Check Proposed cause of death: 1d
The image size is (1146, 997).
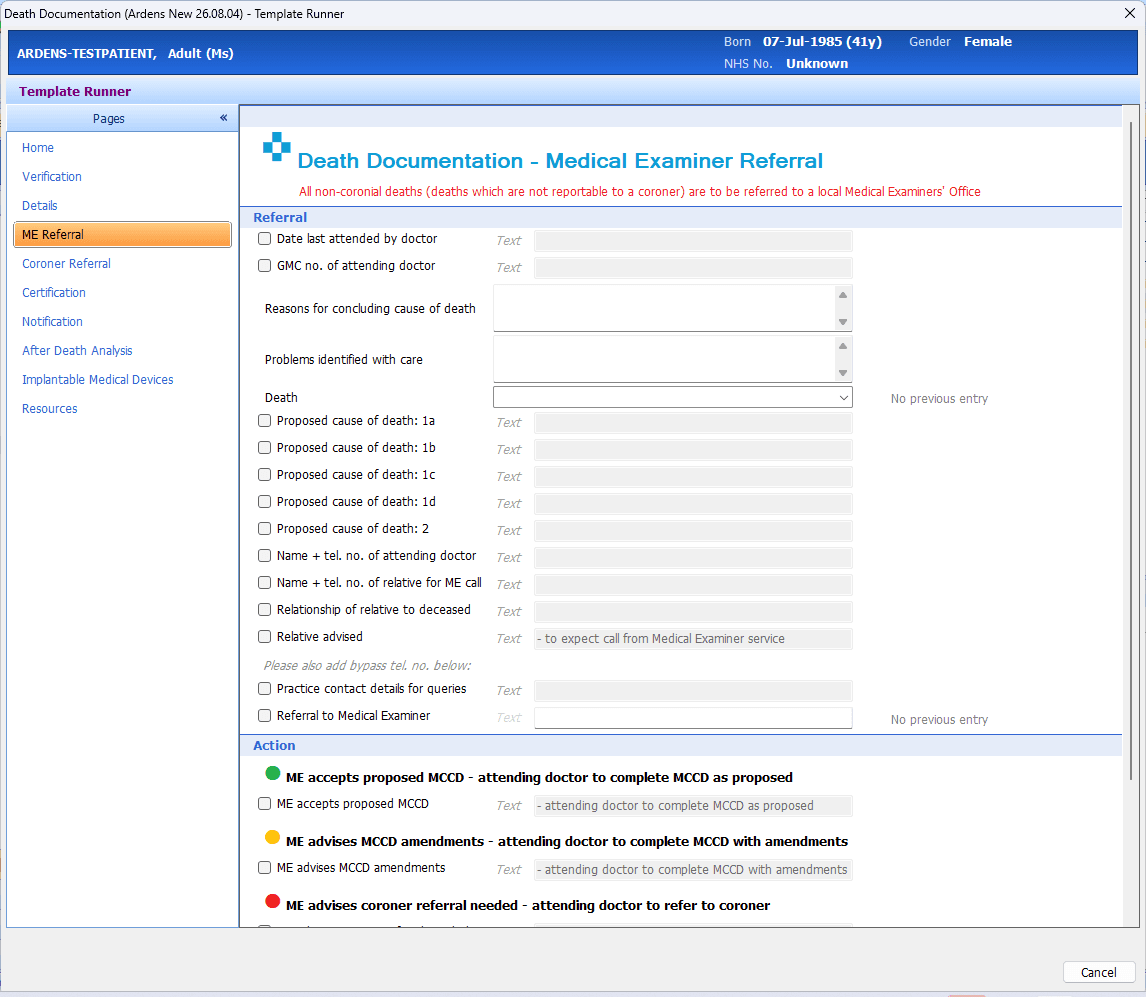point(265,502)
